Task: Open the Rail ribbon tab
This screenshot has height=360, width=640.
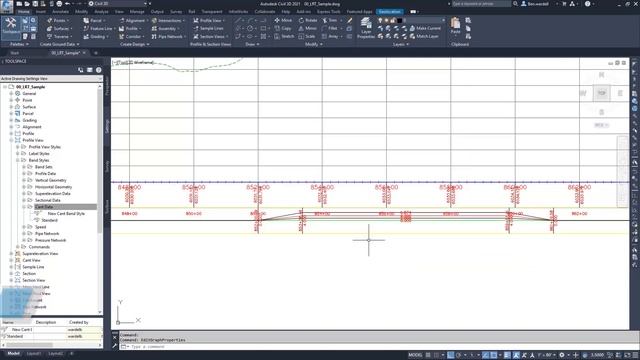Action: 191,11
